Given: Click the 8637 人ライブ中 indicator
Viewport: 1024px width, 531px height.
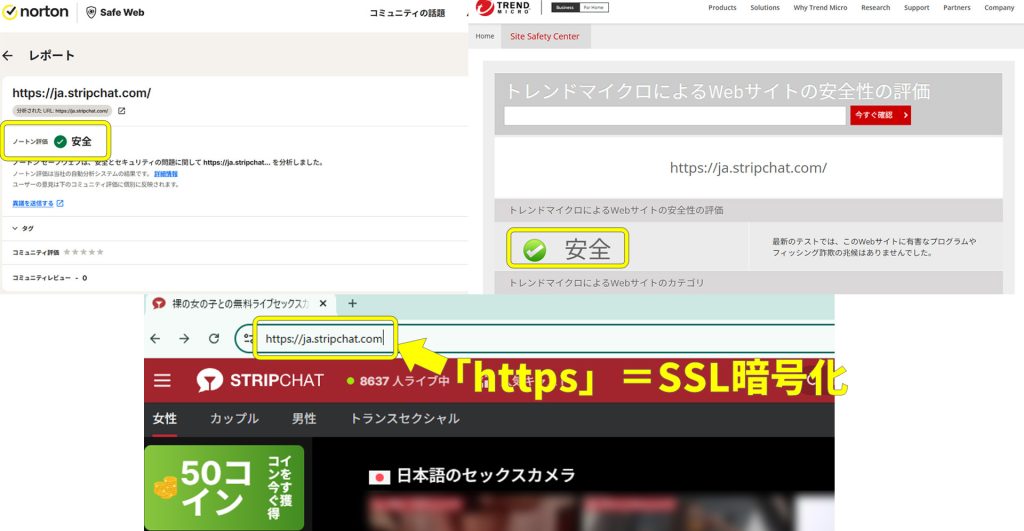Looking at the screenshot, I should (398, 381).
